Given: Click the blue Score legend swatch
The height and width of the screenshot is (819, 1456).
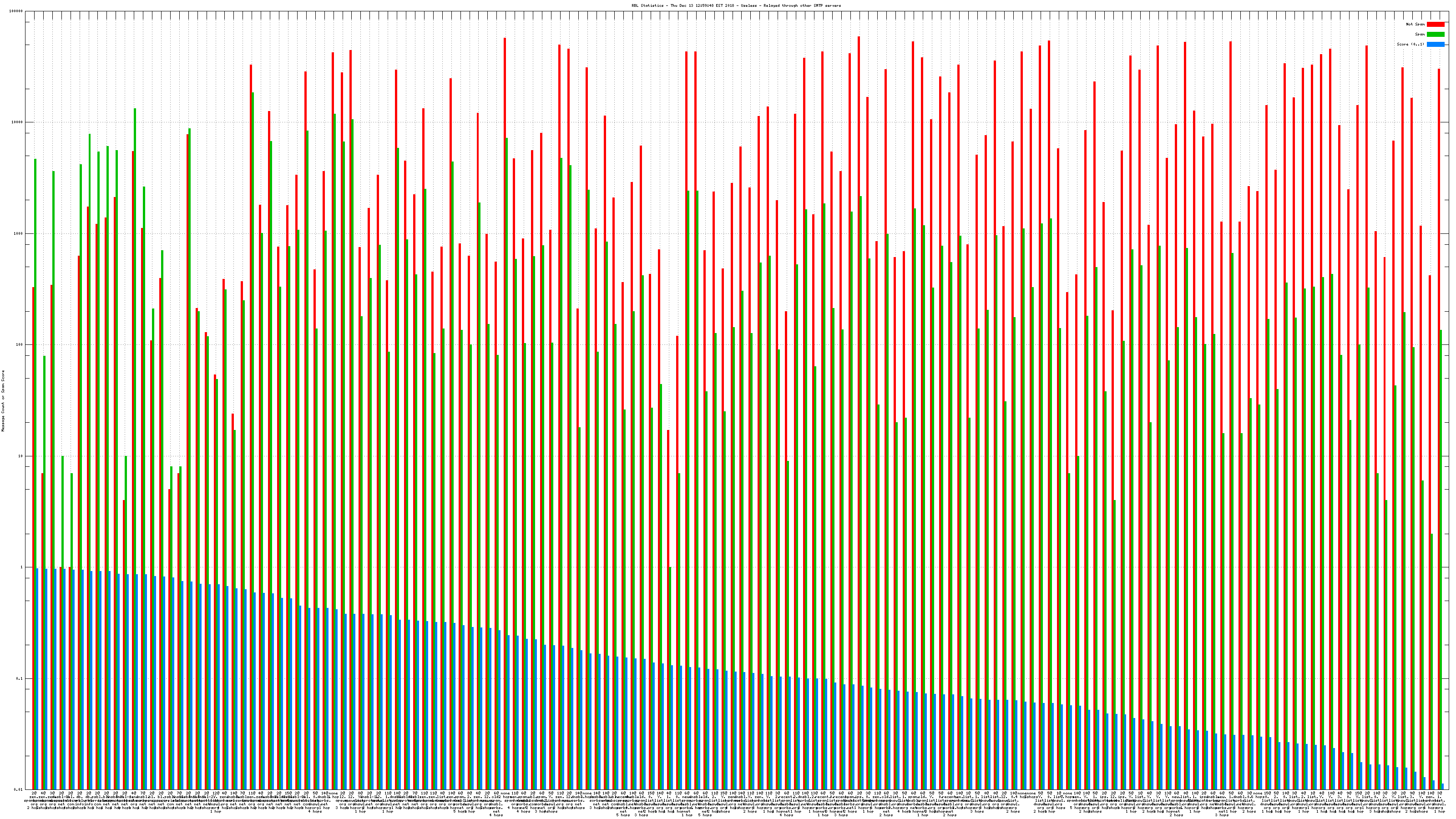Looking at the screenshot, I should (x=1436, y=44).
